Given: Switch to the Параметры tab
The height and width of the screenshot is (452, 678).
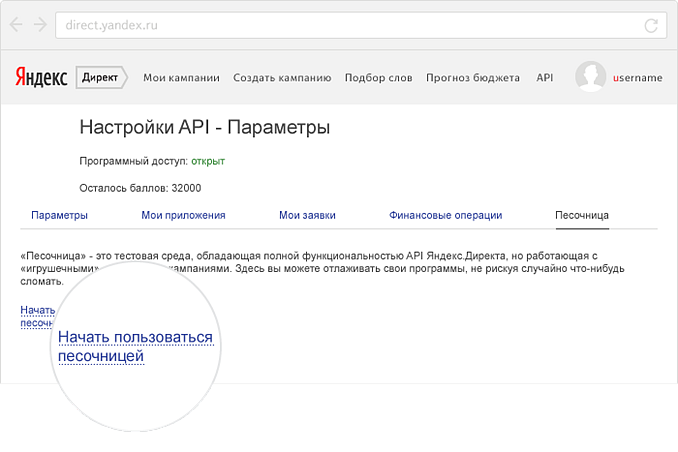Looking at the screenshot, I should pos(59,215).
